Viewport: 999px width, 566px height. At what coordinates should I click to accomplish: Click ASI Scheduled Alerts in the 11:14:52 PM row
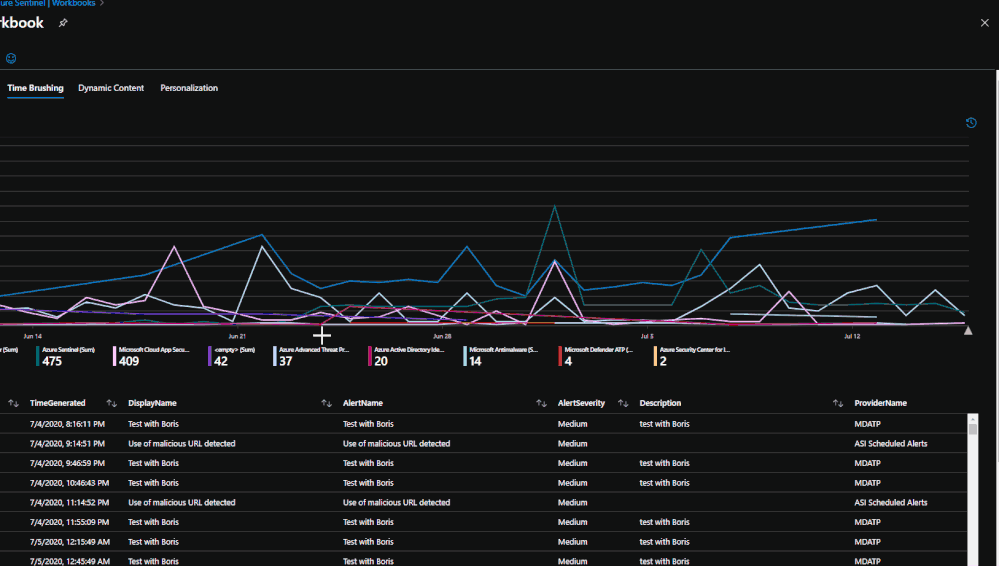[891, 502]
